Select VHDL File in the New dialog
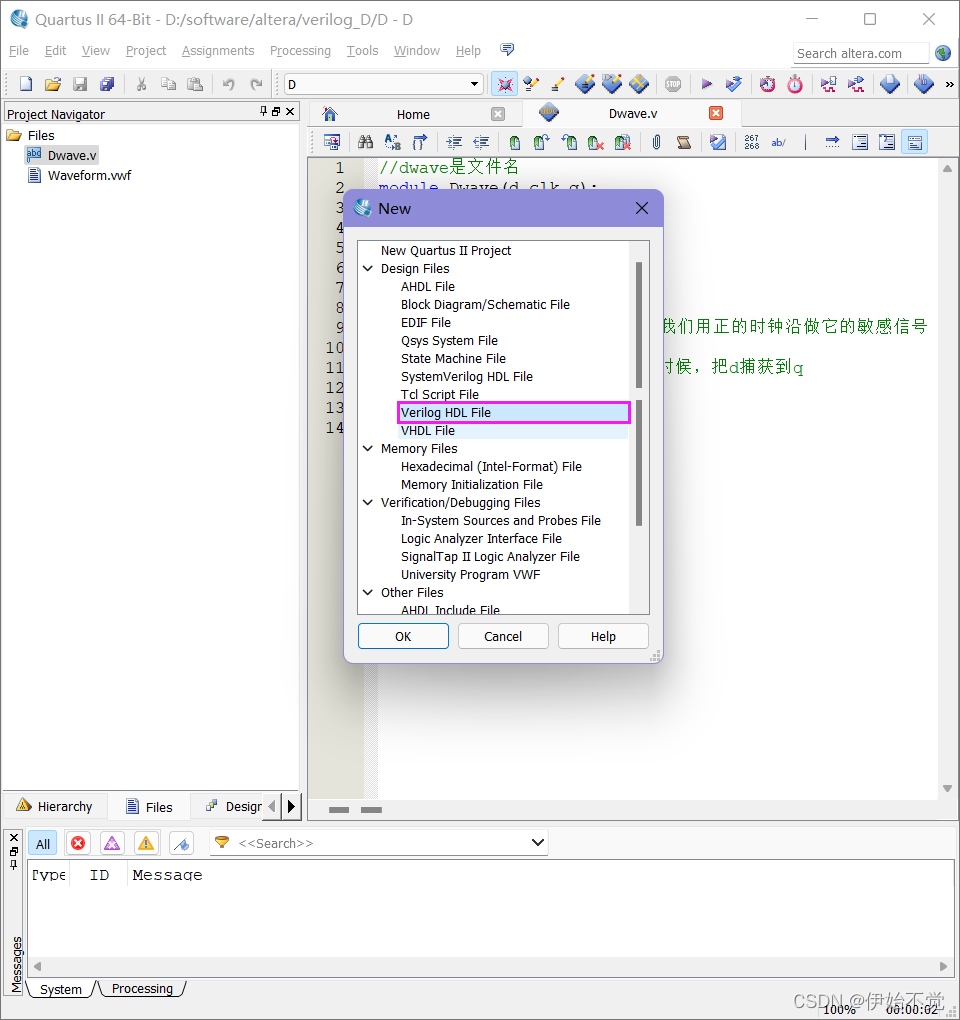The image size is (960, 1020). [x=514, y=431]
